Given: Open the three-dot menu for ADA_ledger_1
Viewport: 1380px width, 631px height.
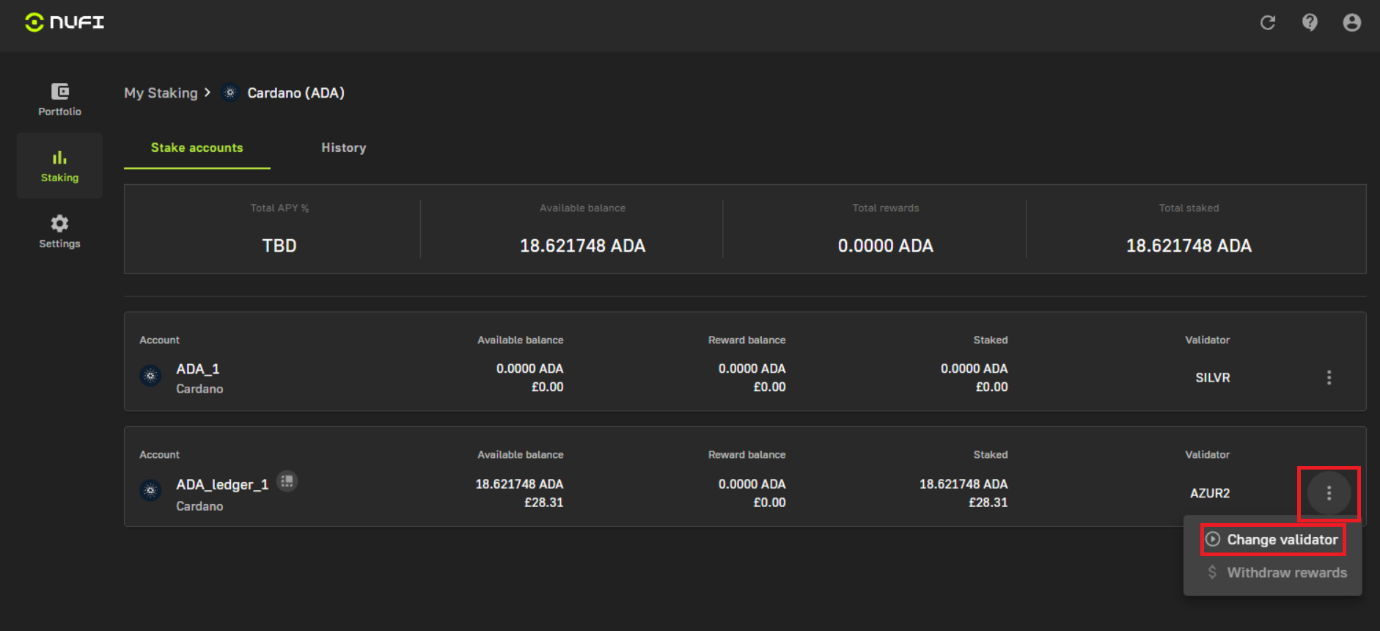Looking at the screenshot, I should [1329, 493].
